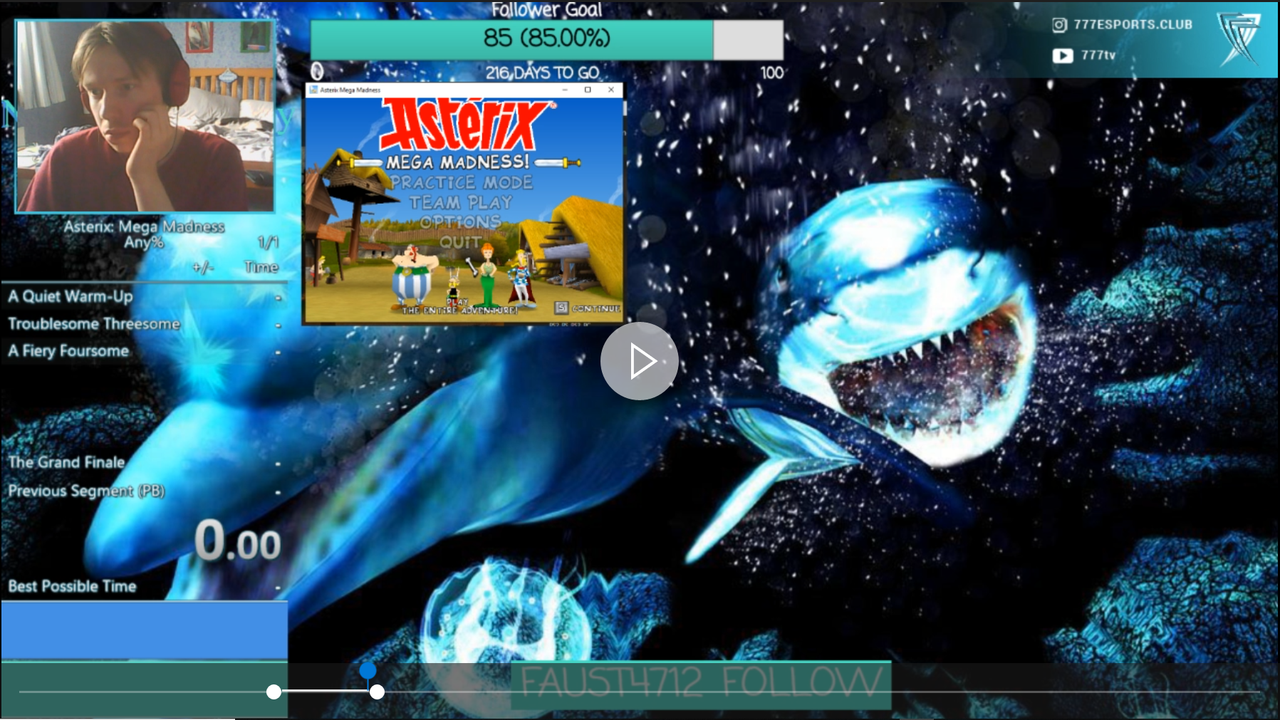The width and height of the screenshot is (1280, 720).
Task: Click the Mega Madness! subtitle logo
Action: pyautogui.click(x=459, y=161)
